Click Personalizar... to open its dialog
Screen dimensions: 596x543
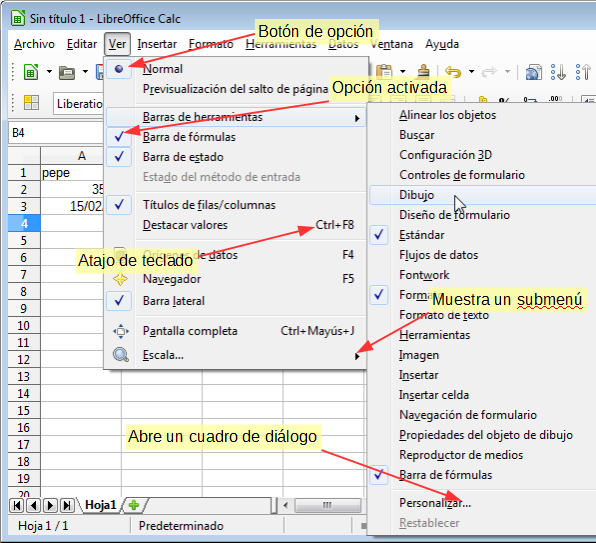435,503
